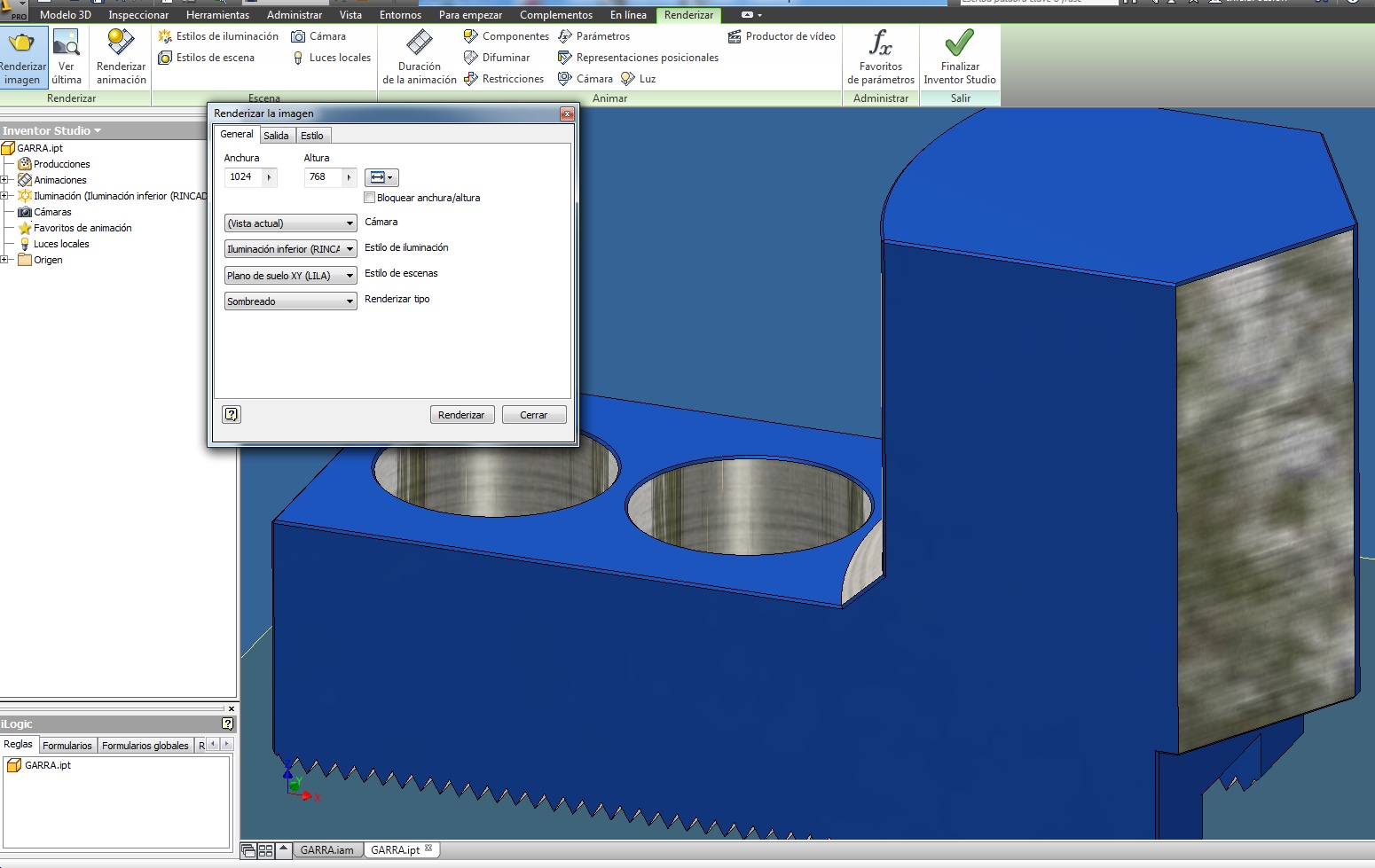Open Estilo de iluminación dropdown
The width and height of the screenshot is (1375, 868).
(291, 249)
